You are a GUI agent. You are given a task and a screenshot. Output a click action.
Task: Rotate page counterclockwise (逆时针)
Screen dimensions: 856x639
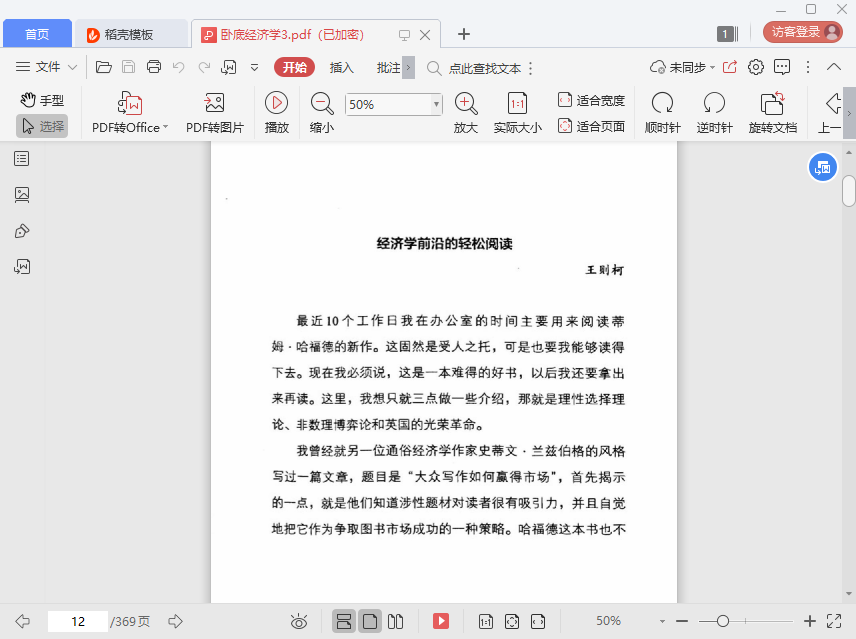[x=714, y=113]
